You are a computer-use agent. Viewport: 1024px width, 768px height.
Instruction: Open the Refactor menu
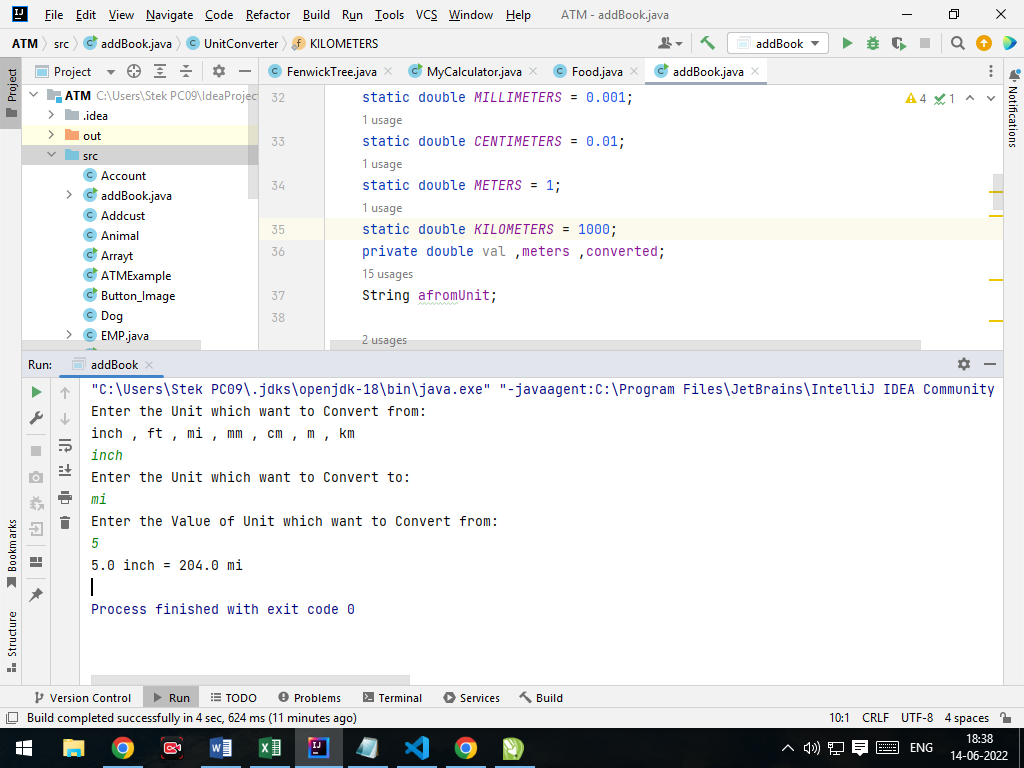(267, 15)
